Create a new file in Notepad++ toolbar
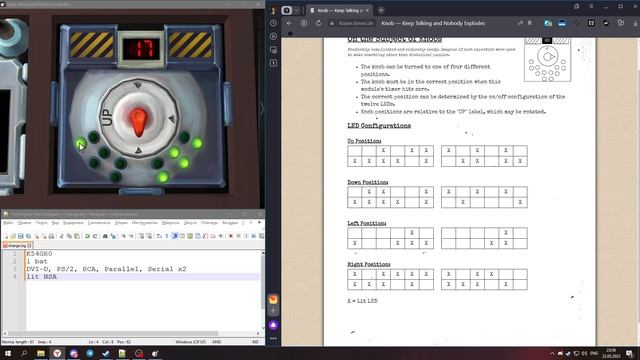This screenshot has width=640, height=360. [x=6, y=236]
